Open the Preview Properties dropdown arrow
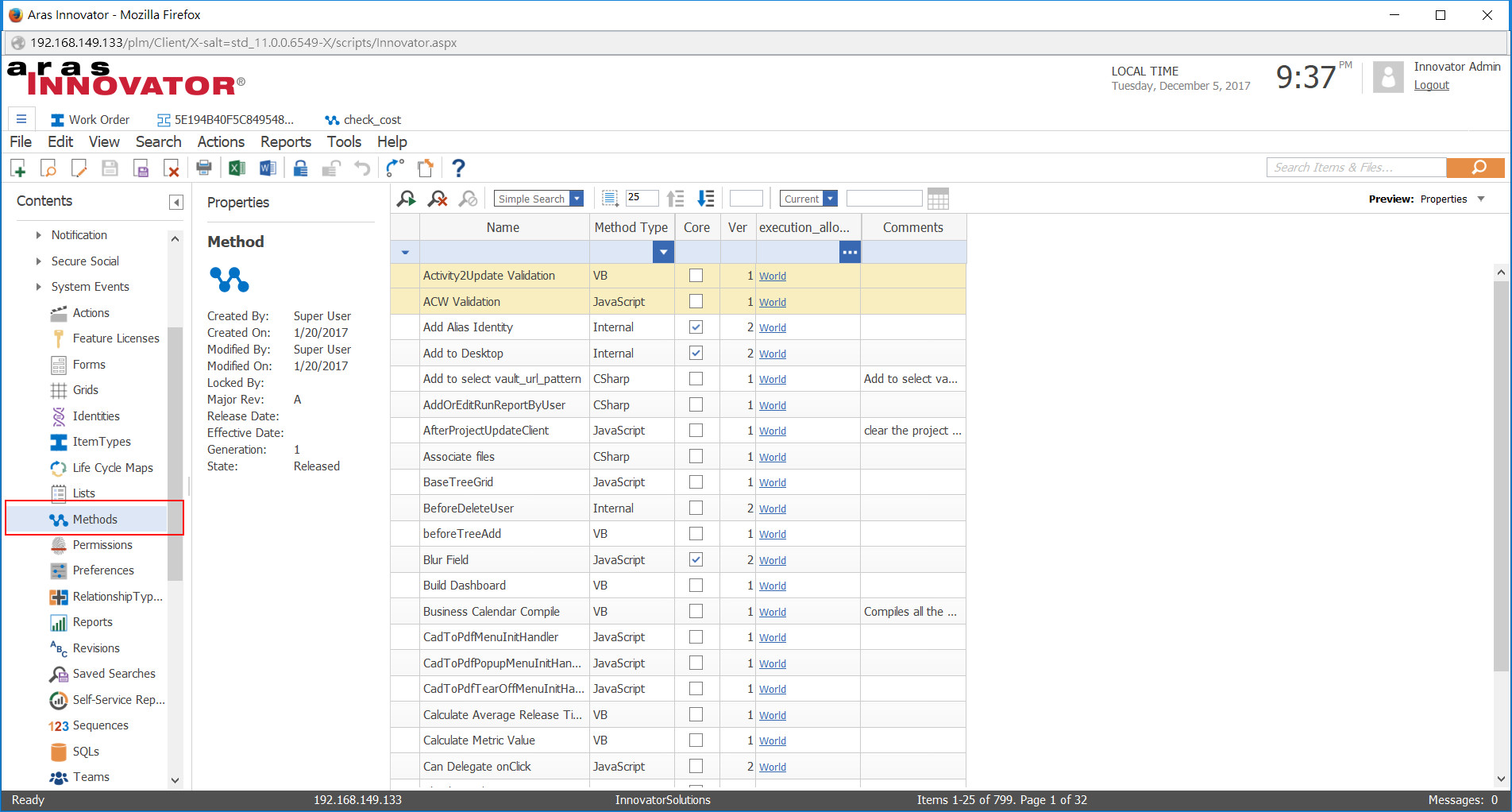1512x812 pixels. point(1481,199)
